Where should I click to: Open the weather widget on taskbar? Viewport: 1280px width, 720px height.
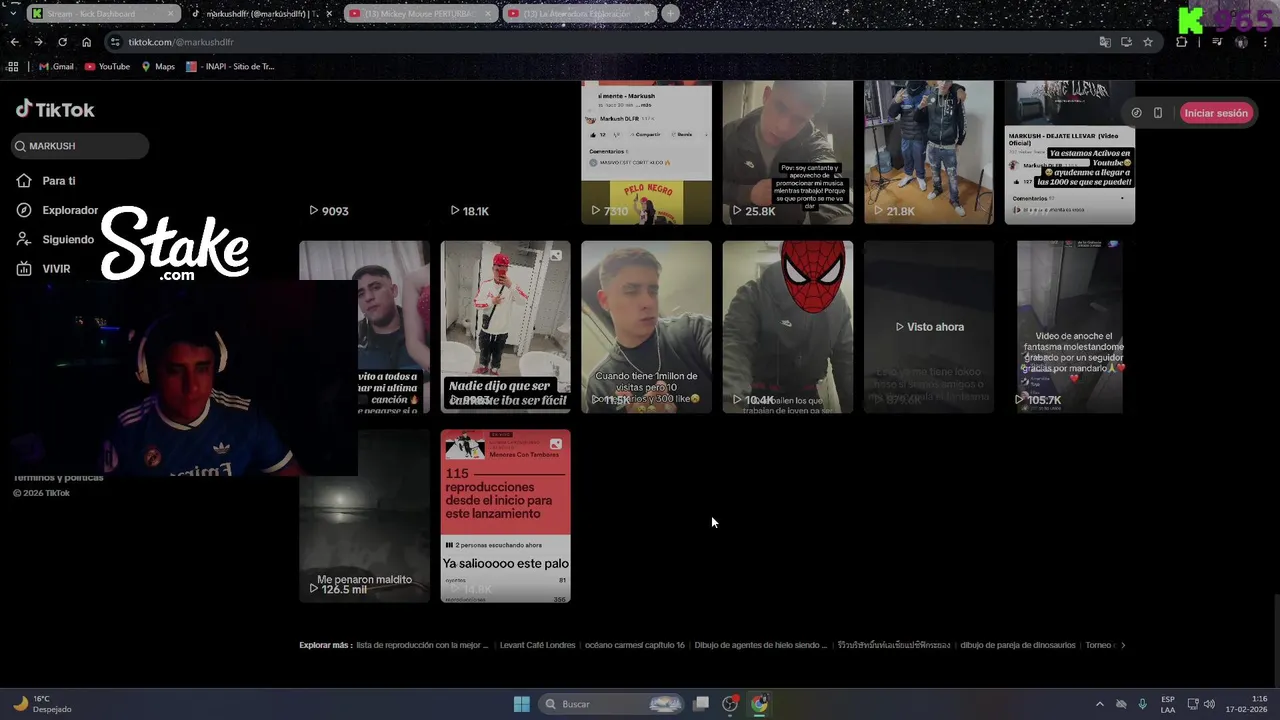pos(42,704)
